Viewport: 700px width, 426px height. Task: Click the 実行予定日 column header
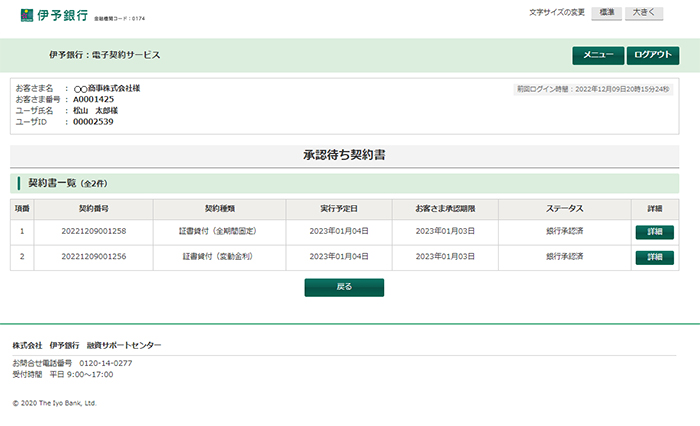click(339, 209)
